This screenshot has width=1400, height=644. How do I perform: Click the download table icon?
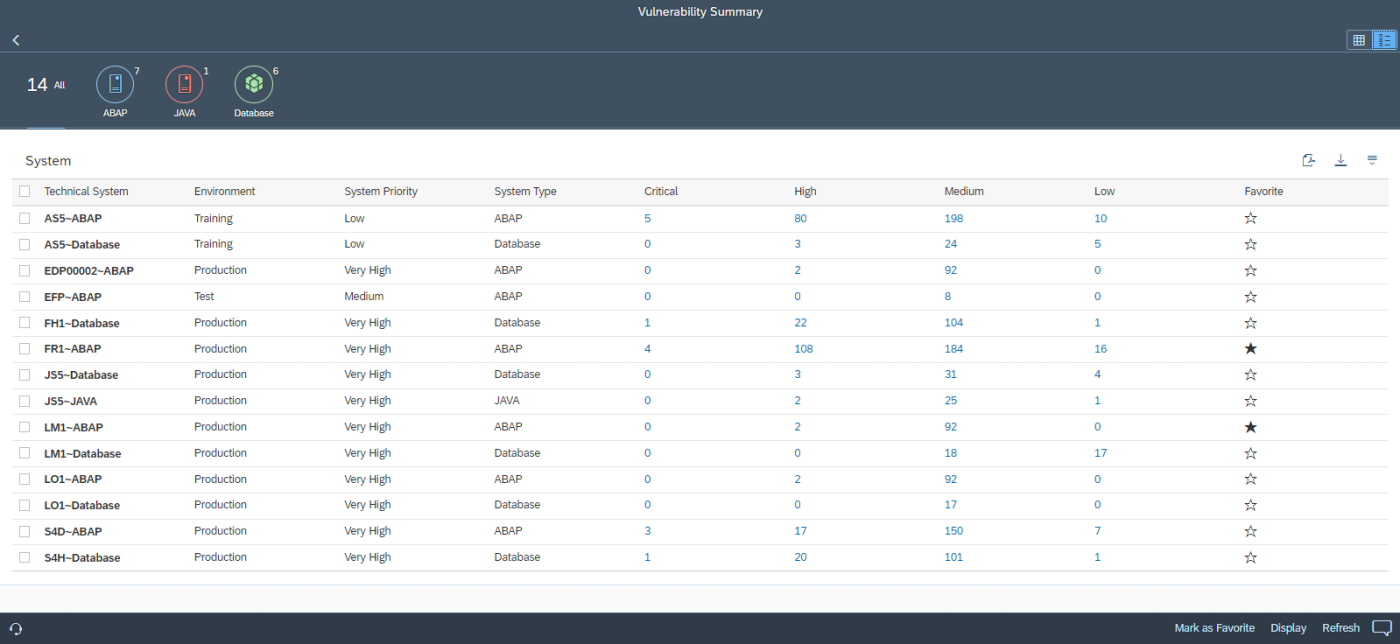pyautogui.click(x=1341, y=160)
